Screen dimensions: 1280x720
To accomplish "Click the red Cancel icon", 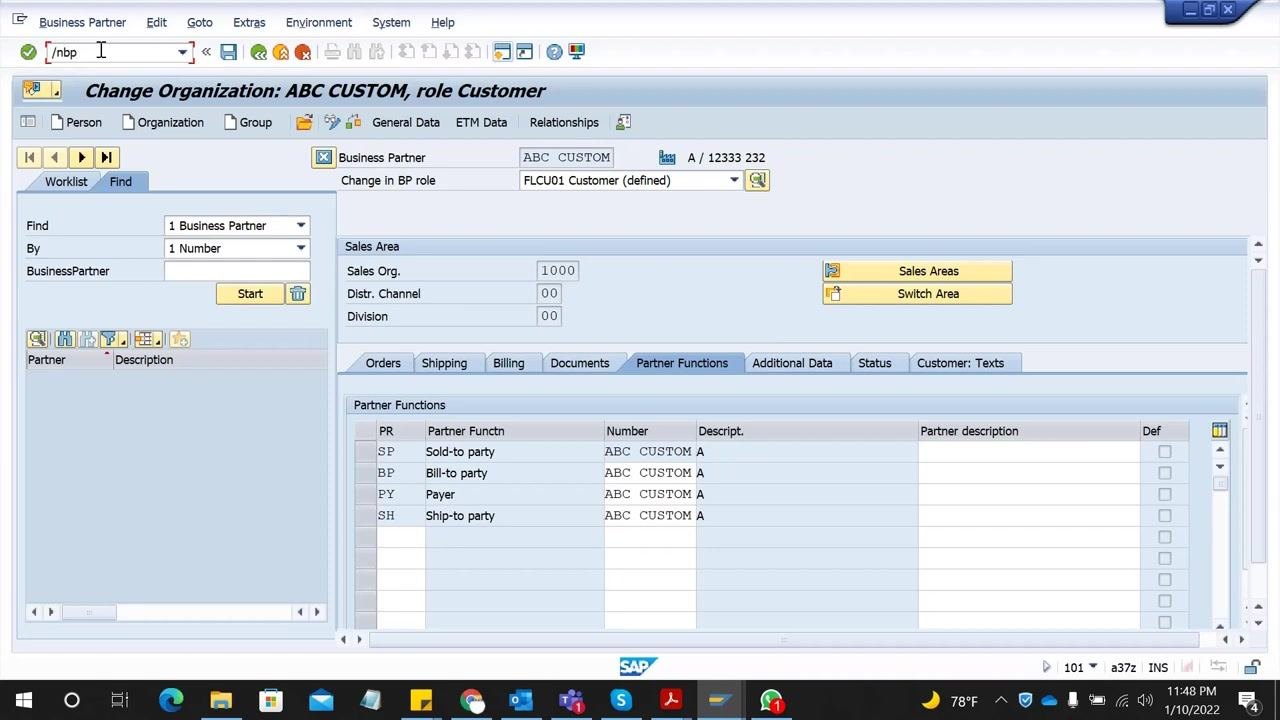I will point(303,52).
